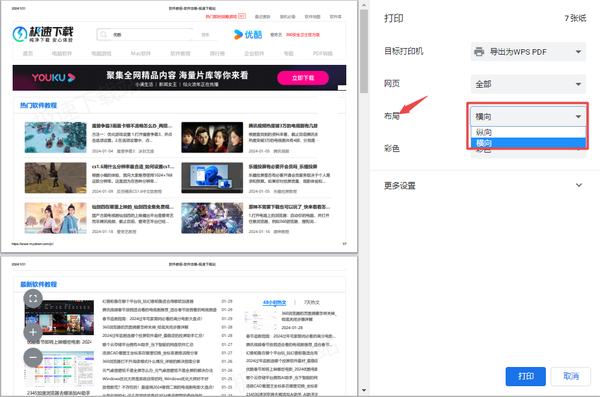Select the 纵向 option in the layout list
Screen dimensions: 600x397
[x=528, y=132]
